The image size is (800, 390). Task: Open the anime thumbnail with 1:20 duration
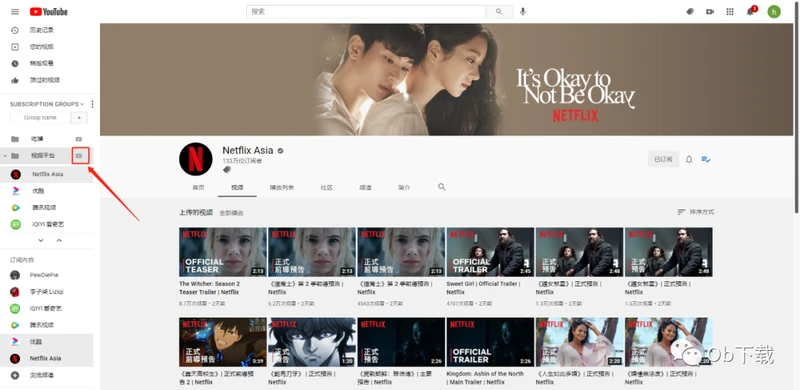click(x=312, y=342)
